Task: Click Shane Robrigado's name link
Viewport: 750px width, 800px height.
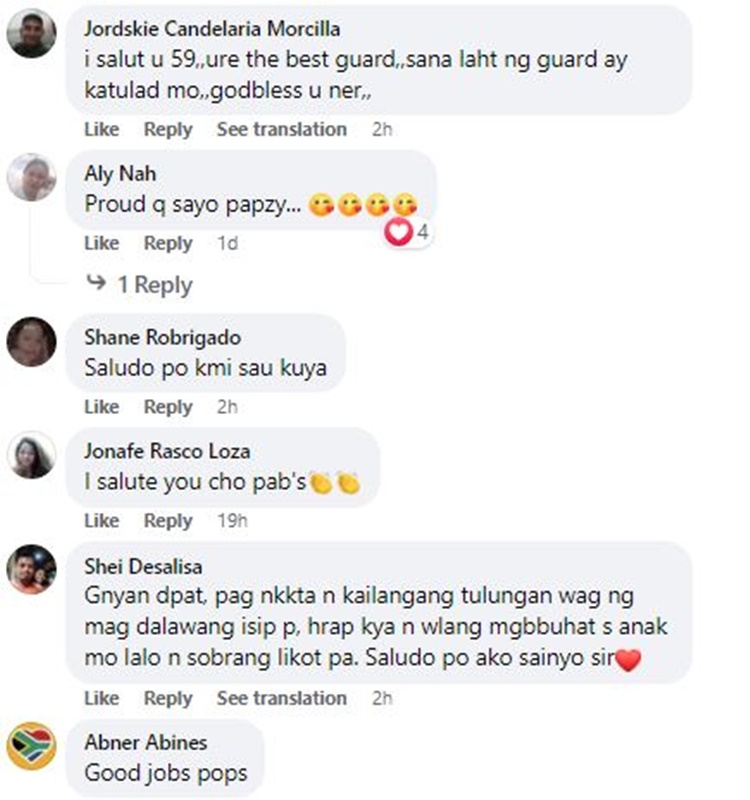Action: 163,338
